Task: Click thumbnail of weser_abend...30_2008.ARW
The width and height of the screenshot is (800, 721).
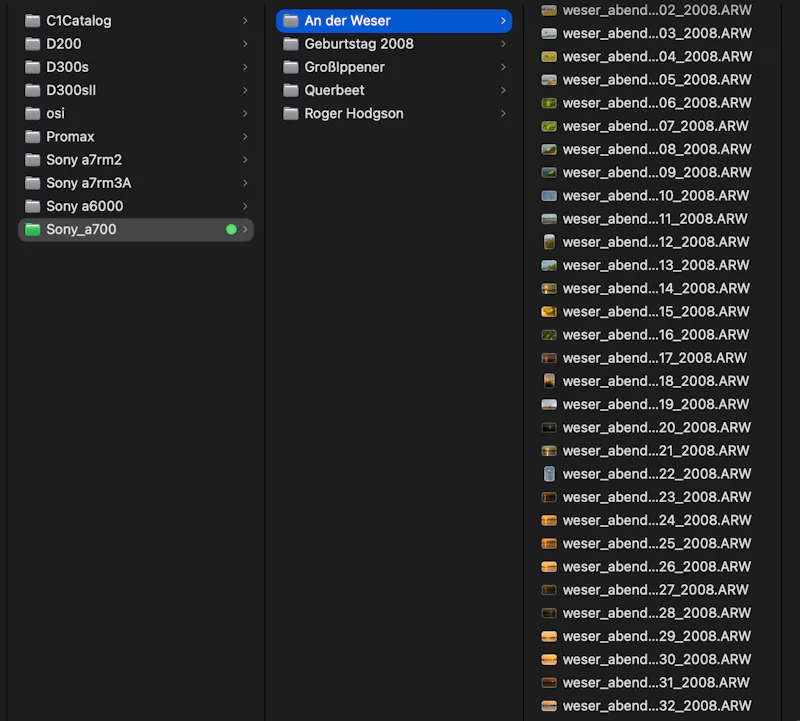Action: pyautogui.click(x=549, y=660)
